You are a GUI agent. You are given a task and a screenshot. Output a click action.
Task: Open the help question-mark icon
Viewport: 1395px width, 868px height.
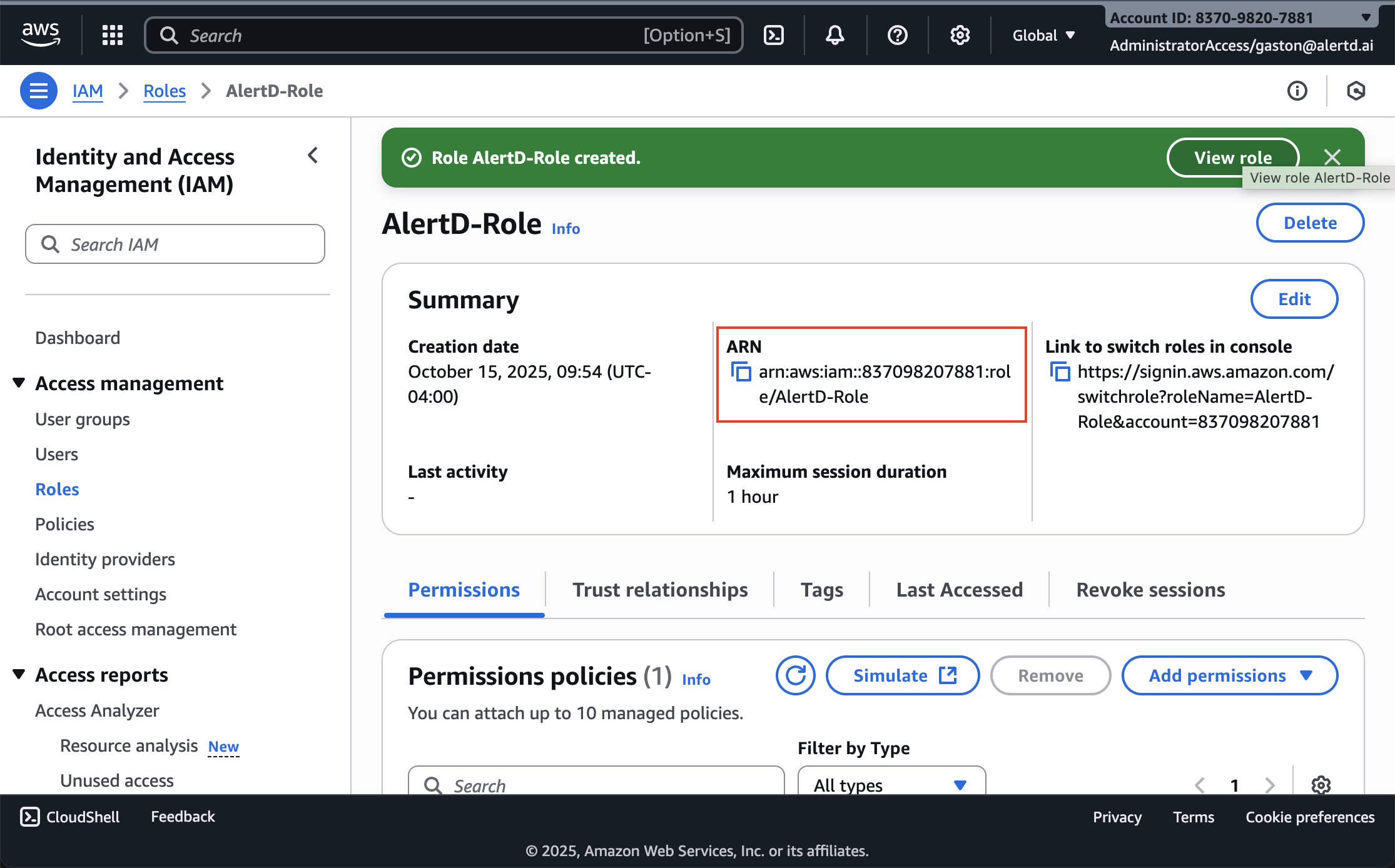(897, 35)
